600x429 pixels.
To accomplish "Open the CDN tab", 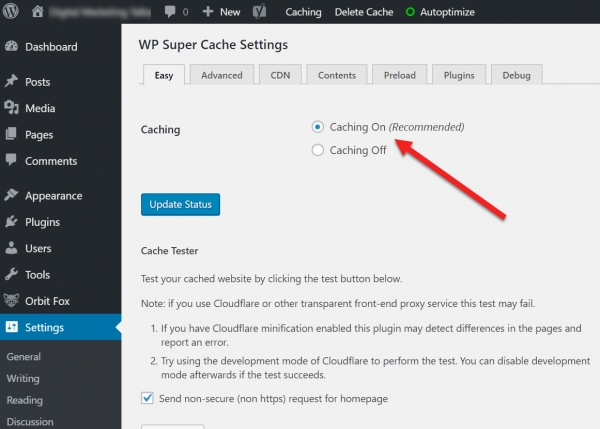I will [x=280, y=75].
